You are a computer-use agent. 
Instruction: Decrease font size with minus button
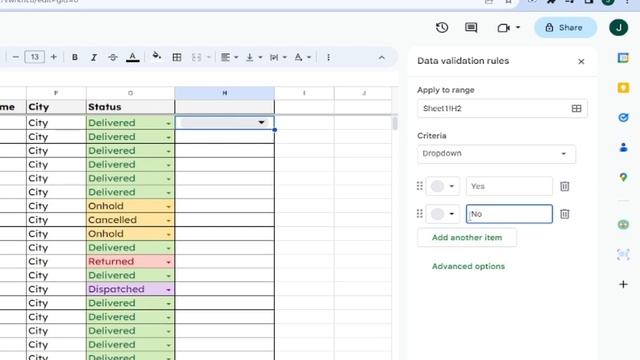pyautogui.click(x=16, y=57)
